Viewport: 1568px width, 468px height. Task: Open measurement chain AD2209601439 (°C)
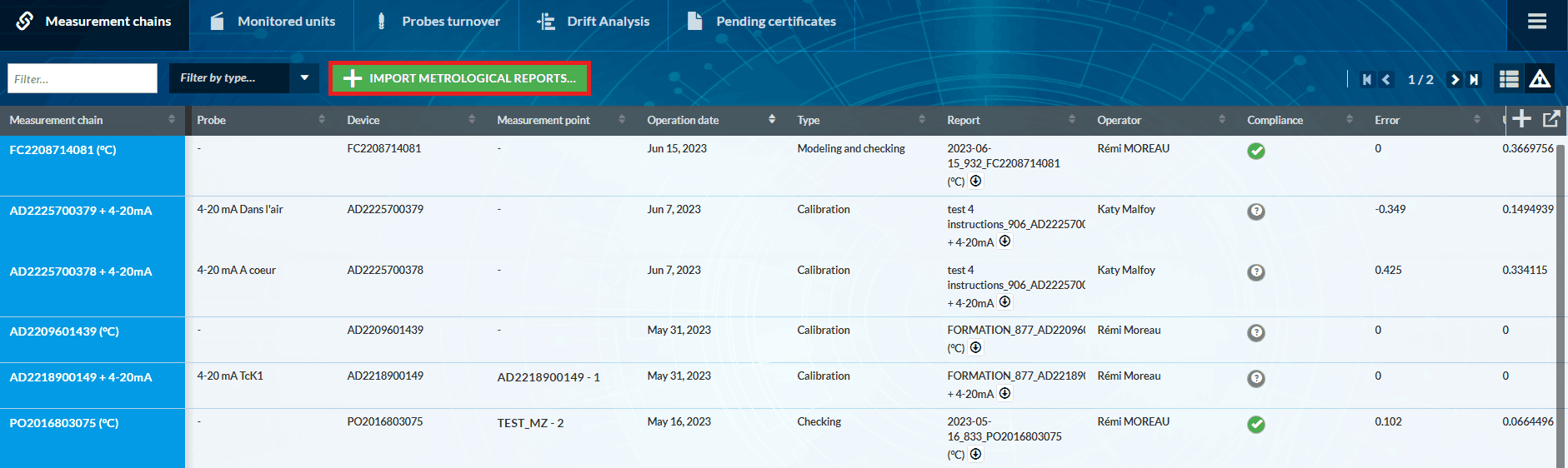(64, 331)
